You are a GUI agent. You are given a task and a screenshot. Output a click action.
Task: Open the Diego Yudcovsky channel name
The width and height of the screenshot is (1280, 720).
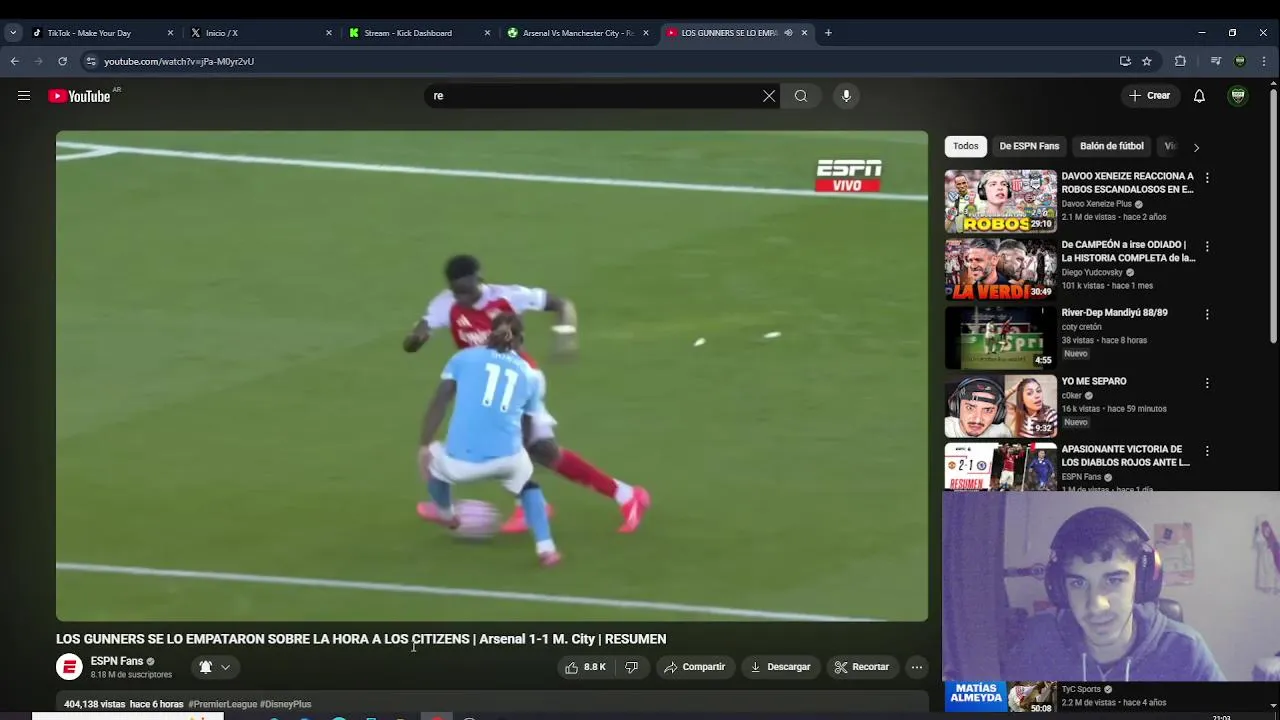(1092, 272)
